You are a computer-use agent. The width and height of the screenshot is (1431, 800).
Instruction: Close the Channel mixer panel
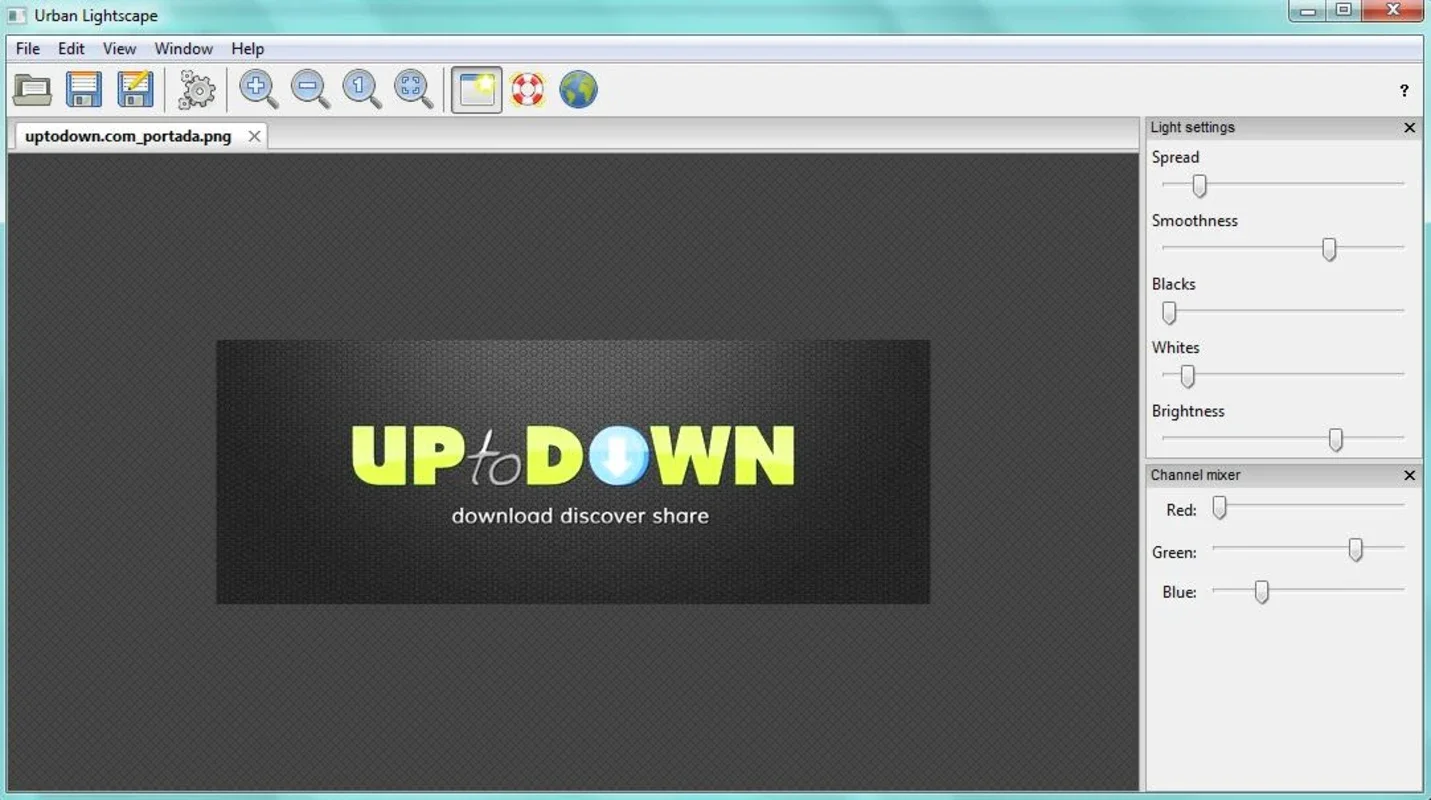[1410, 475]
